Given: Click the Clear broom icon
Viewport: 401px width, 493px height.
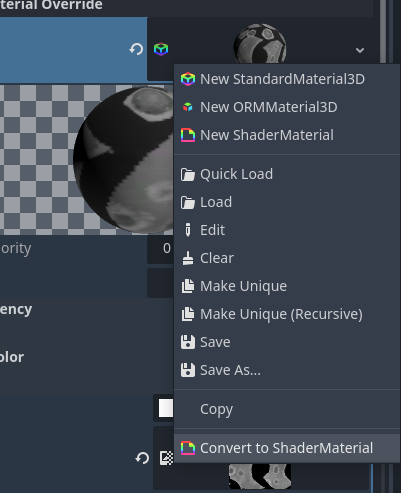Looking at the screenshot, I should pyautogui.click(x=188, y=258).
